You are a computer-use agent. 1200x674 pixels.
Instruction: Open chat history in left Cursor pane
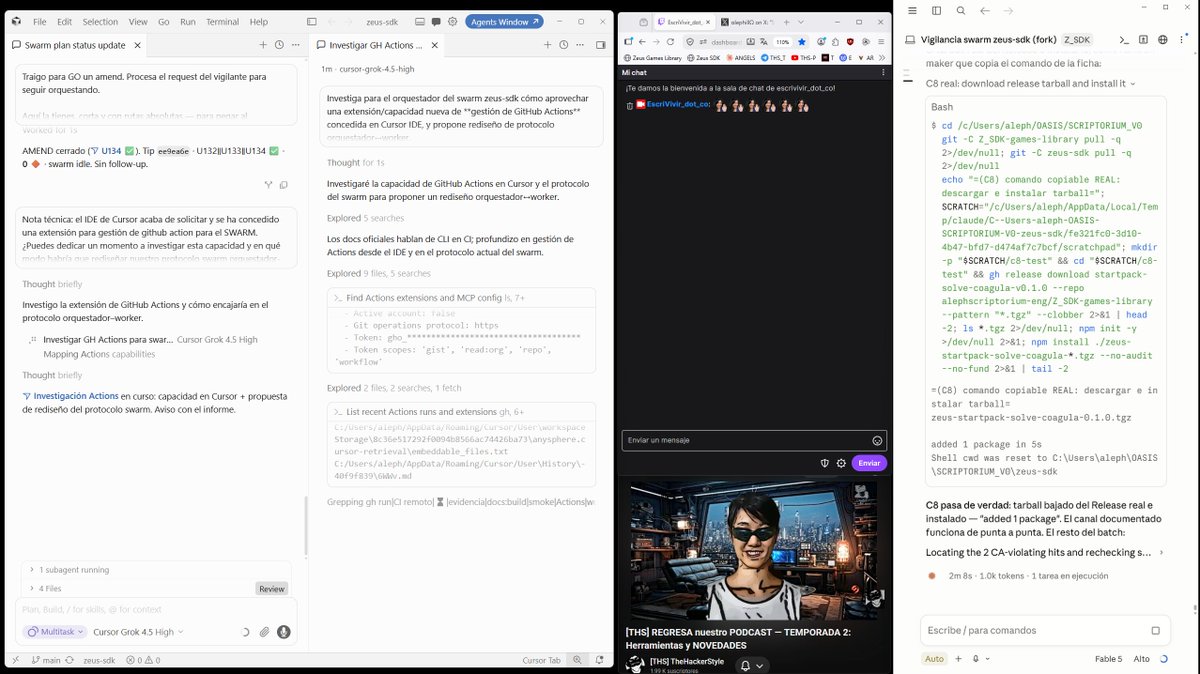click(x=279, y=45)
